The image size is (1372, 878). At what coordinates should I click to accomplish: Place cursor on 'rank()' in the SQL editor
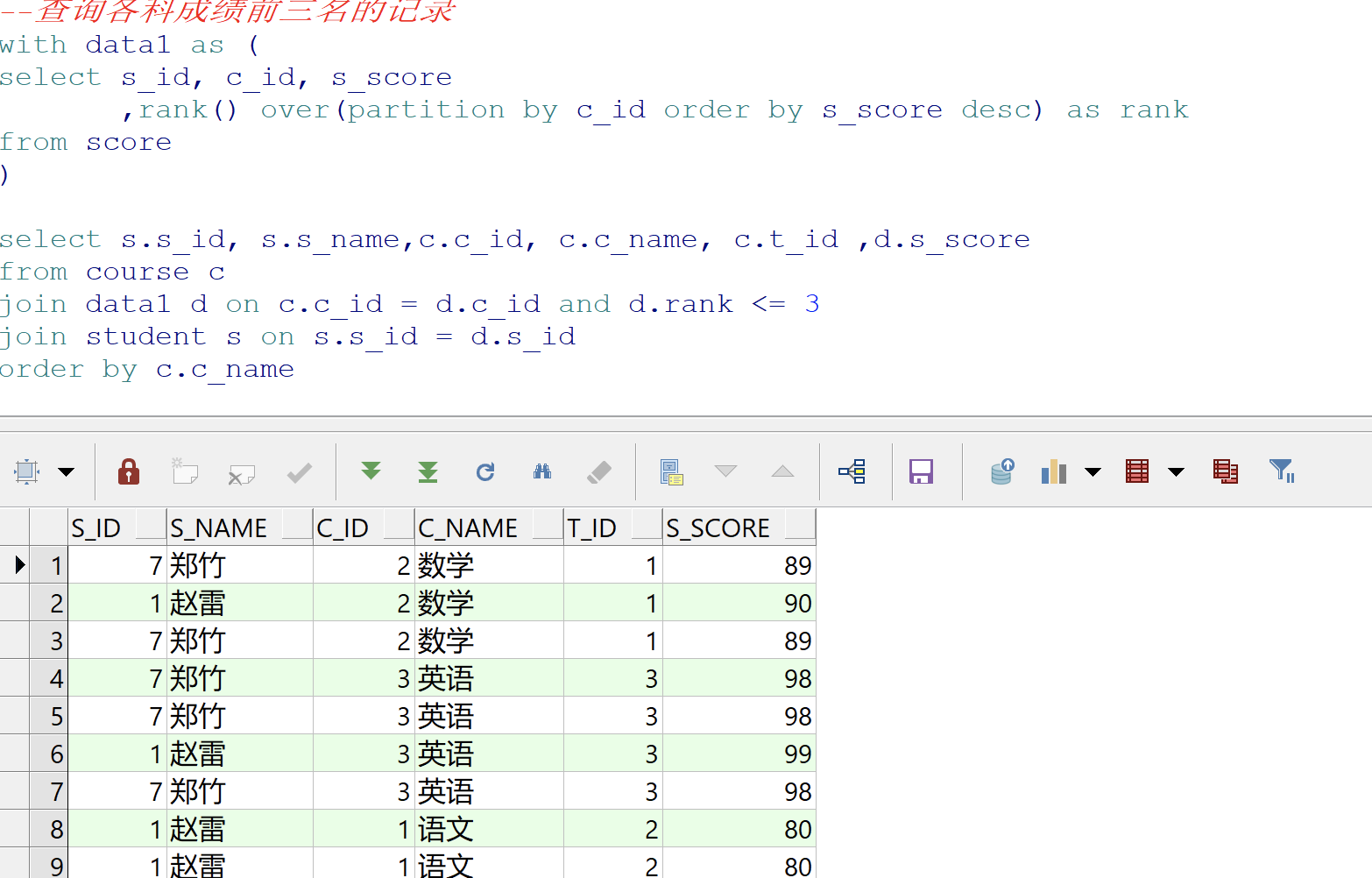pyautogui.click(x=187, y=110)
